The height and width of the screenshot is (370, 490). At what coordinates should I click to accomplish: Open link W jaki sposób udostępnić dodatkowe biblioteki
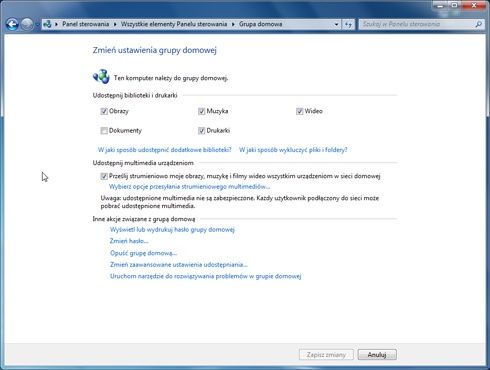[x=164, y=150]
